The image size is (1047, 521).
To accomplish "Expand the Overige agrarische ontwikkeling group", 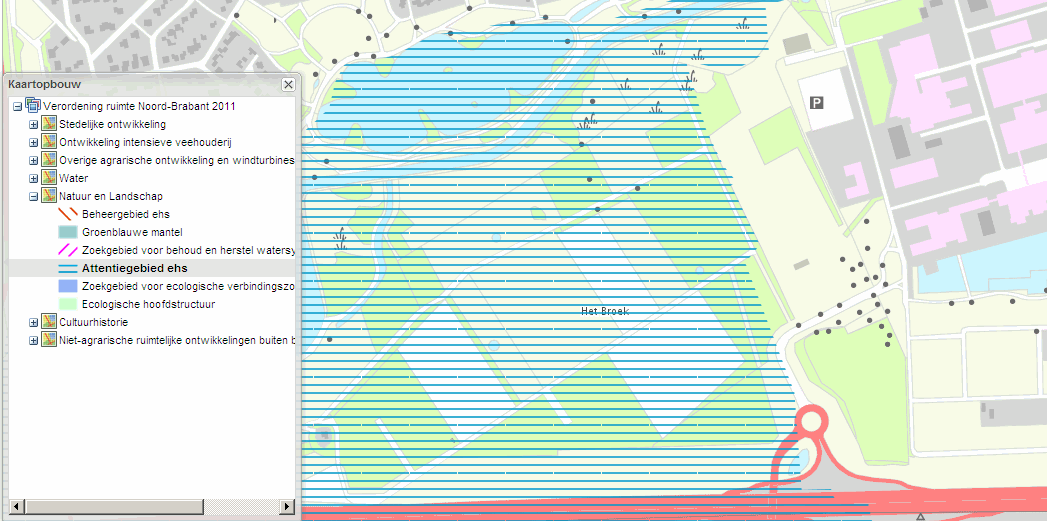I will point(33,160).
